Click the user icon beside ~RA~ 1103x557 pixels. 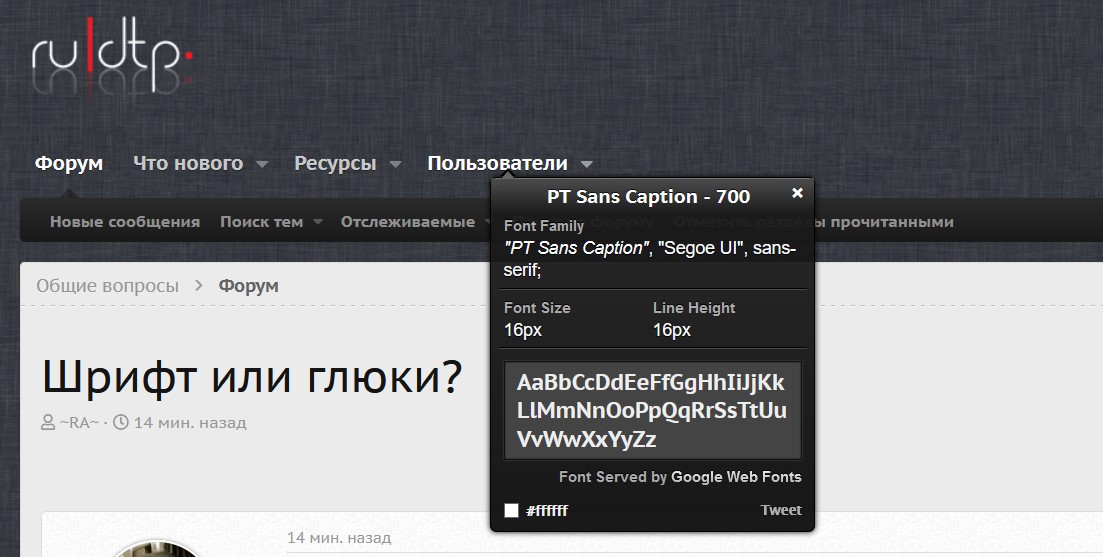tap(48, 423)
